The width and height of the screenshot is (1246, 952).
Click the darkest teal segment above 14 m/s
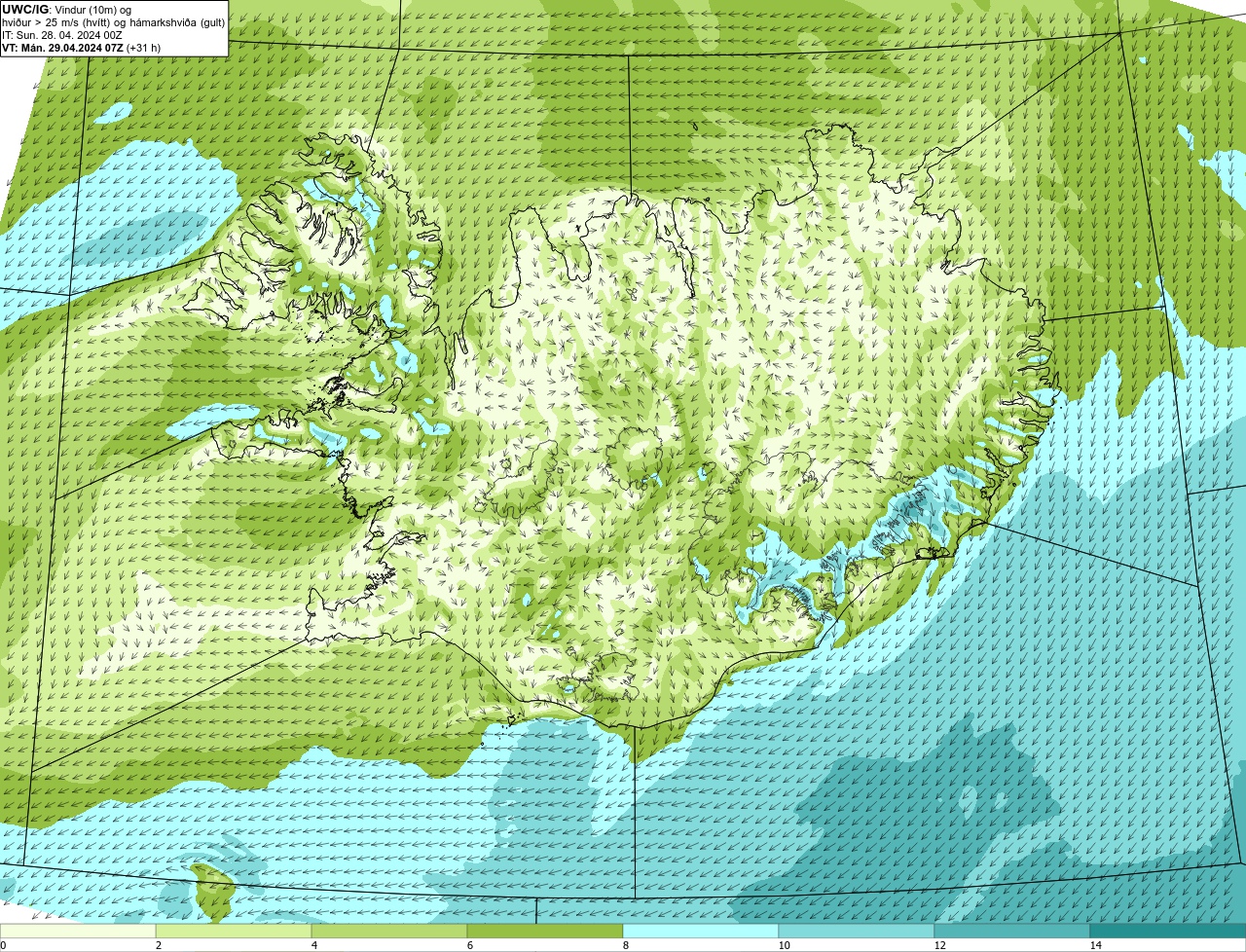tap(1168, 931)
